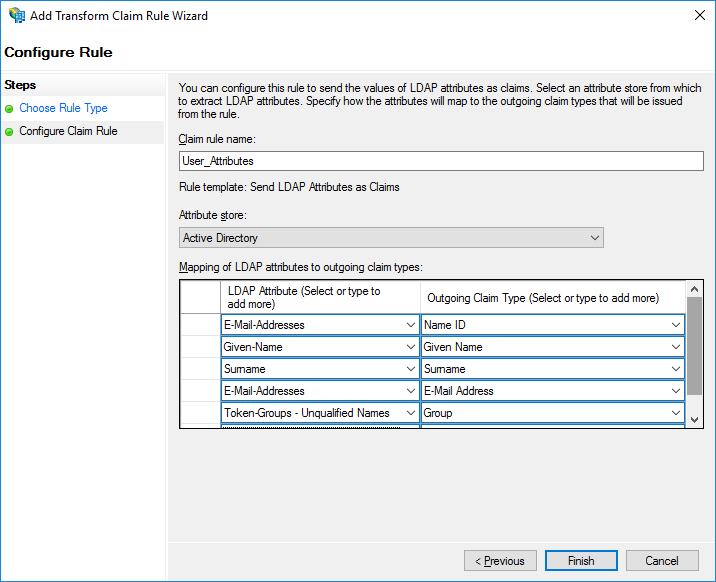Expand Token-Groups - Unqualified Names dropdown

[x=411, y=413]
